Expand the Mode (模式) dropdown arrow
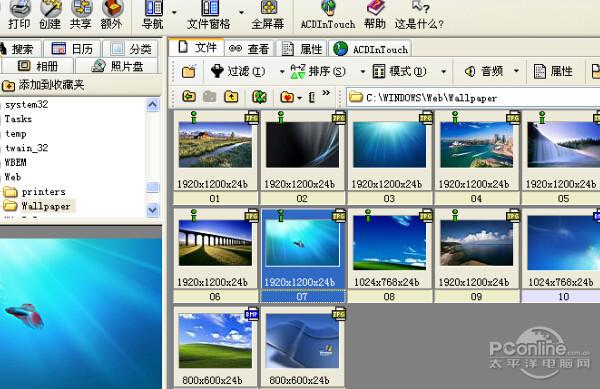600x389 pixels. click(x=443, y=72)
